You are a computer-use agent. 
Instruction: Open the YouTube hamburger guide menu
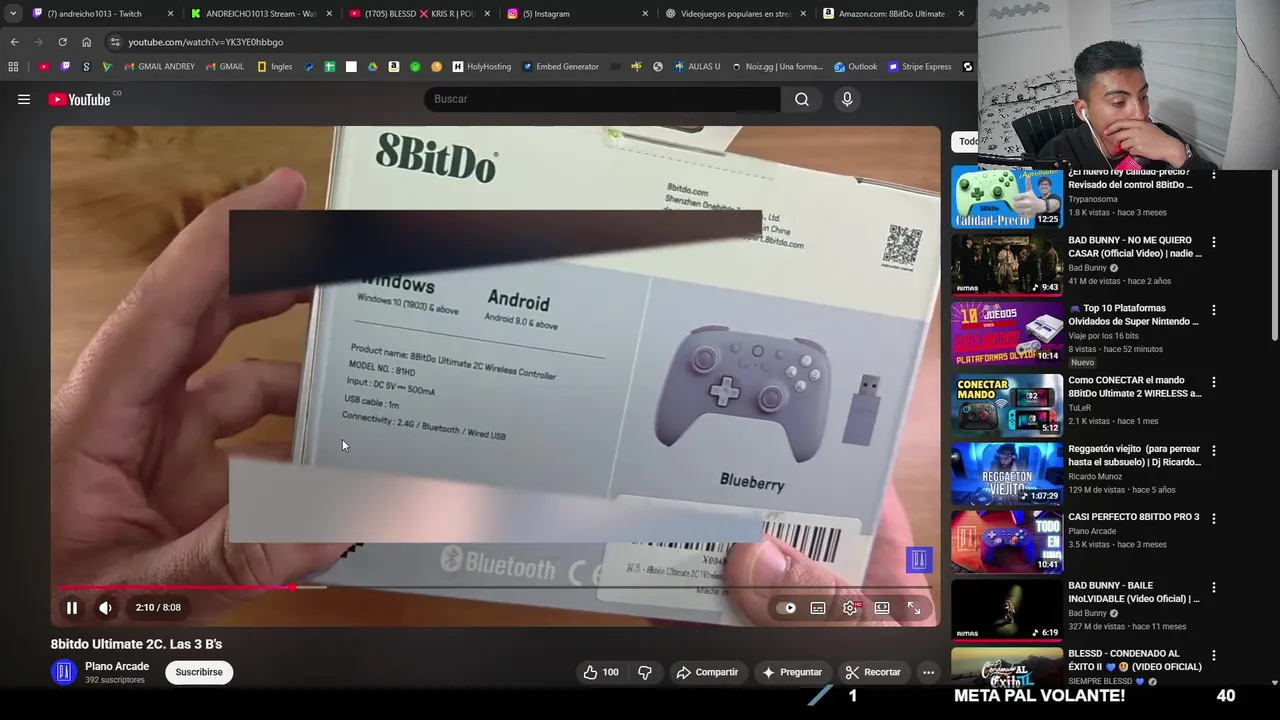tap(24, 99)
